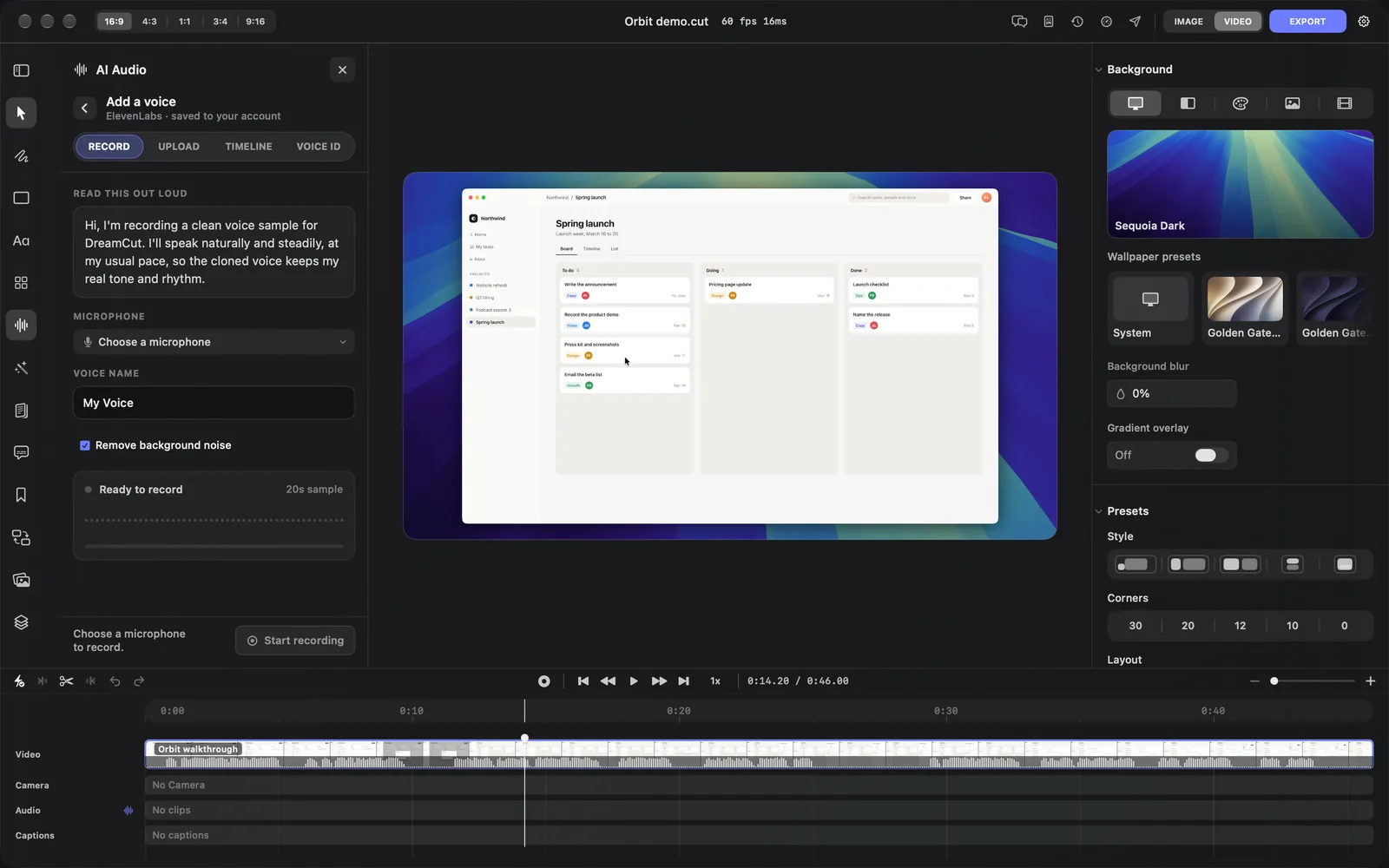Switch to VIDEO mode
The image size is (1389, 868).
tap(1238, 22)
